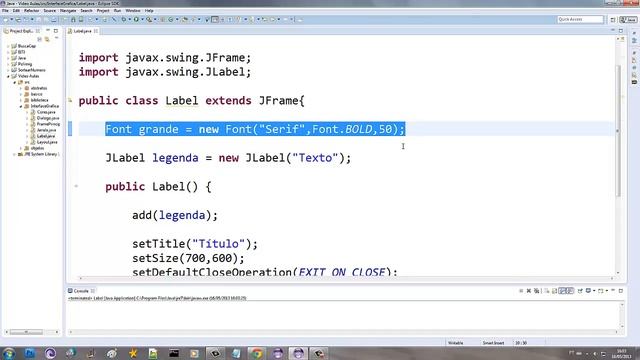Click the green Run toolbar button
Image resolution: width=640 pixels, height=360 pixels.
point(136,19)
